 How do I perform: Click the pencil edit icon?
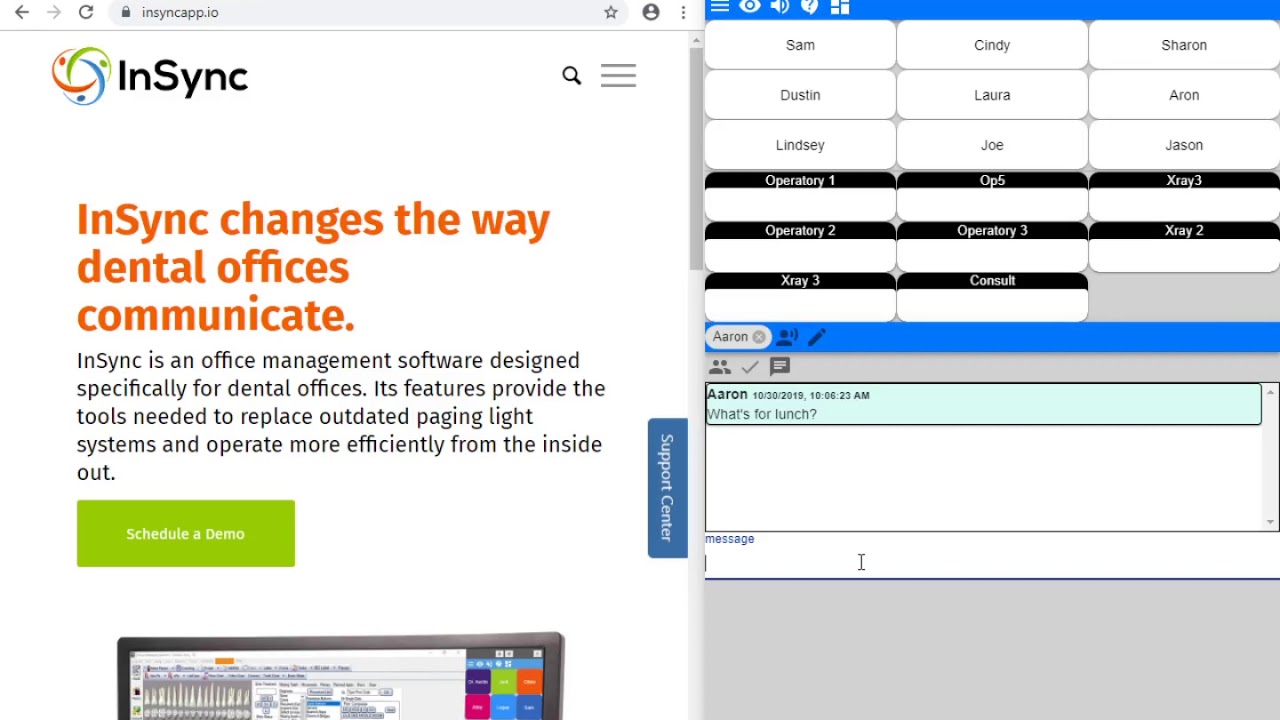pos(817,337)
